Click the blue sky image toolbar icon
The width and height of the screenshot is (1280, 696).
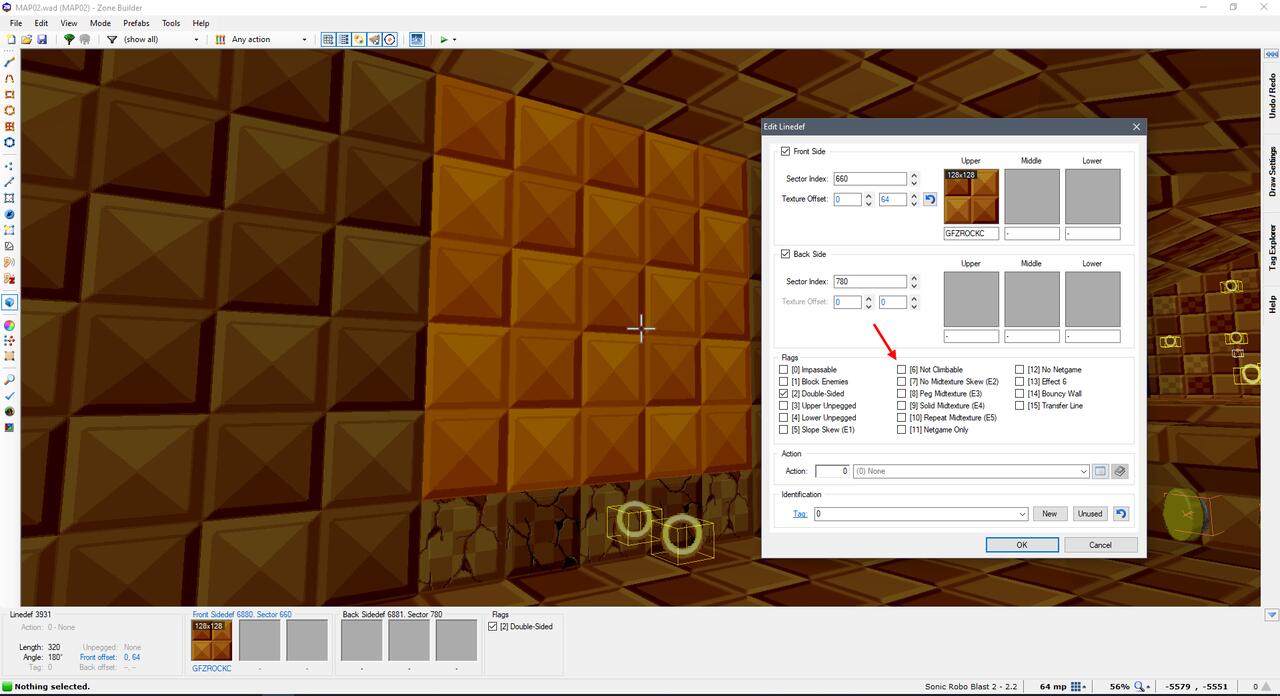tap(416, 39)
